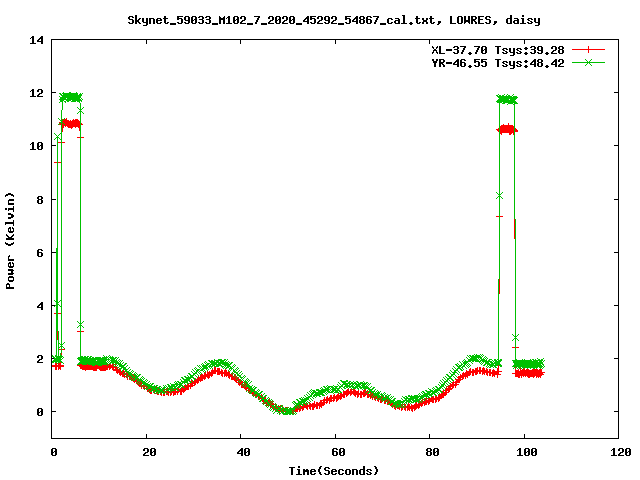The image size is (640, 480).
Task: Click the y-axis tick label 14
Action: click(37, 40)
